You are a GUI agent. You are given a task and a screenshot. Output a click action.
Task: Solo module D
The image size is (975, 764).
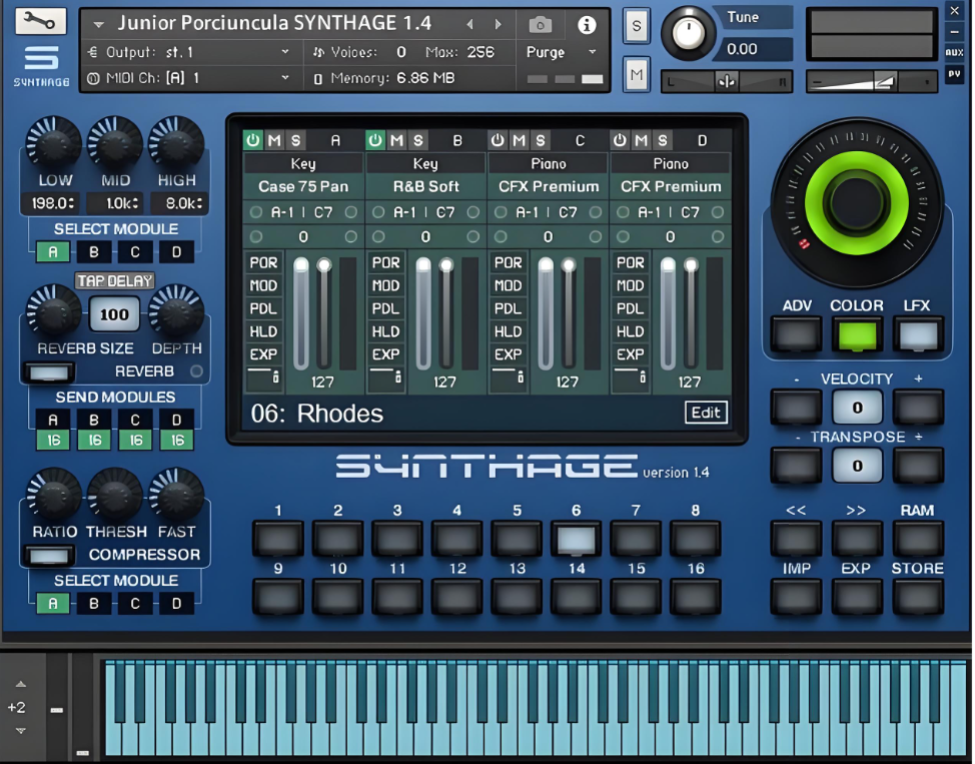click(663, 140)
